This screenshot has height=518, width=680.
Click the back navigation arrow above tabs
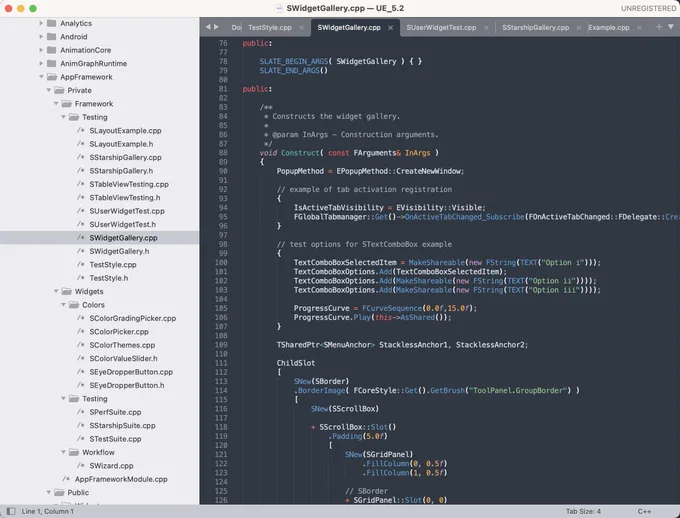click(208, 27)
